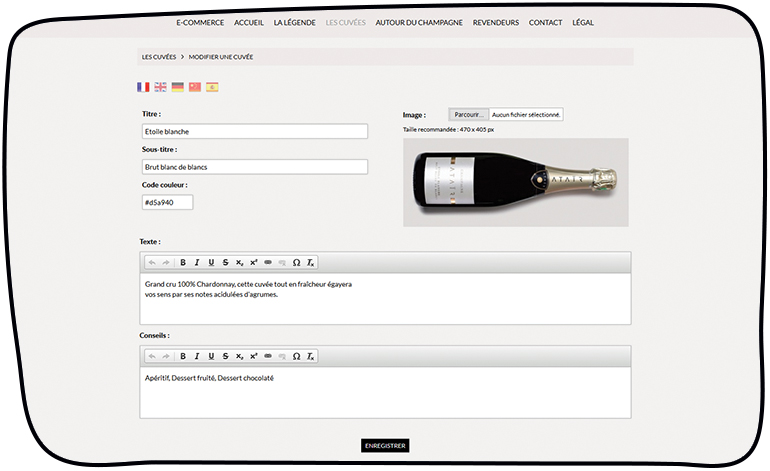This screenshot has width=770, height=471.
Task: Select the Chinese flag language
Action: coord(195,87)
